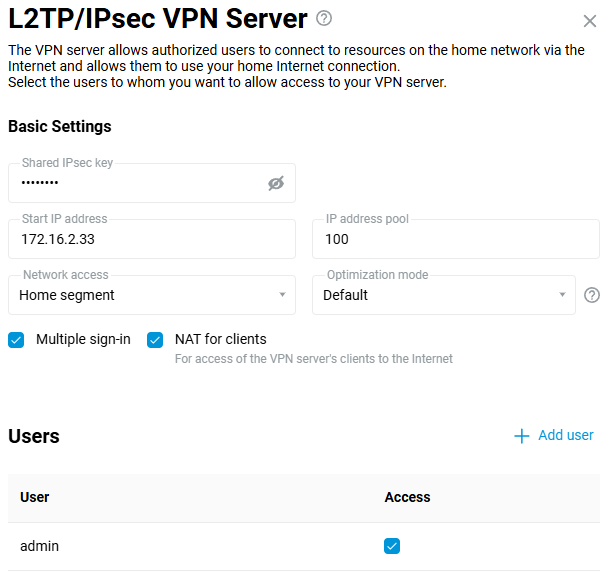Reveal the Shared IPsec key with eye icon
This screenshot has height=579, width=608.
(x=276, y=183)
